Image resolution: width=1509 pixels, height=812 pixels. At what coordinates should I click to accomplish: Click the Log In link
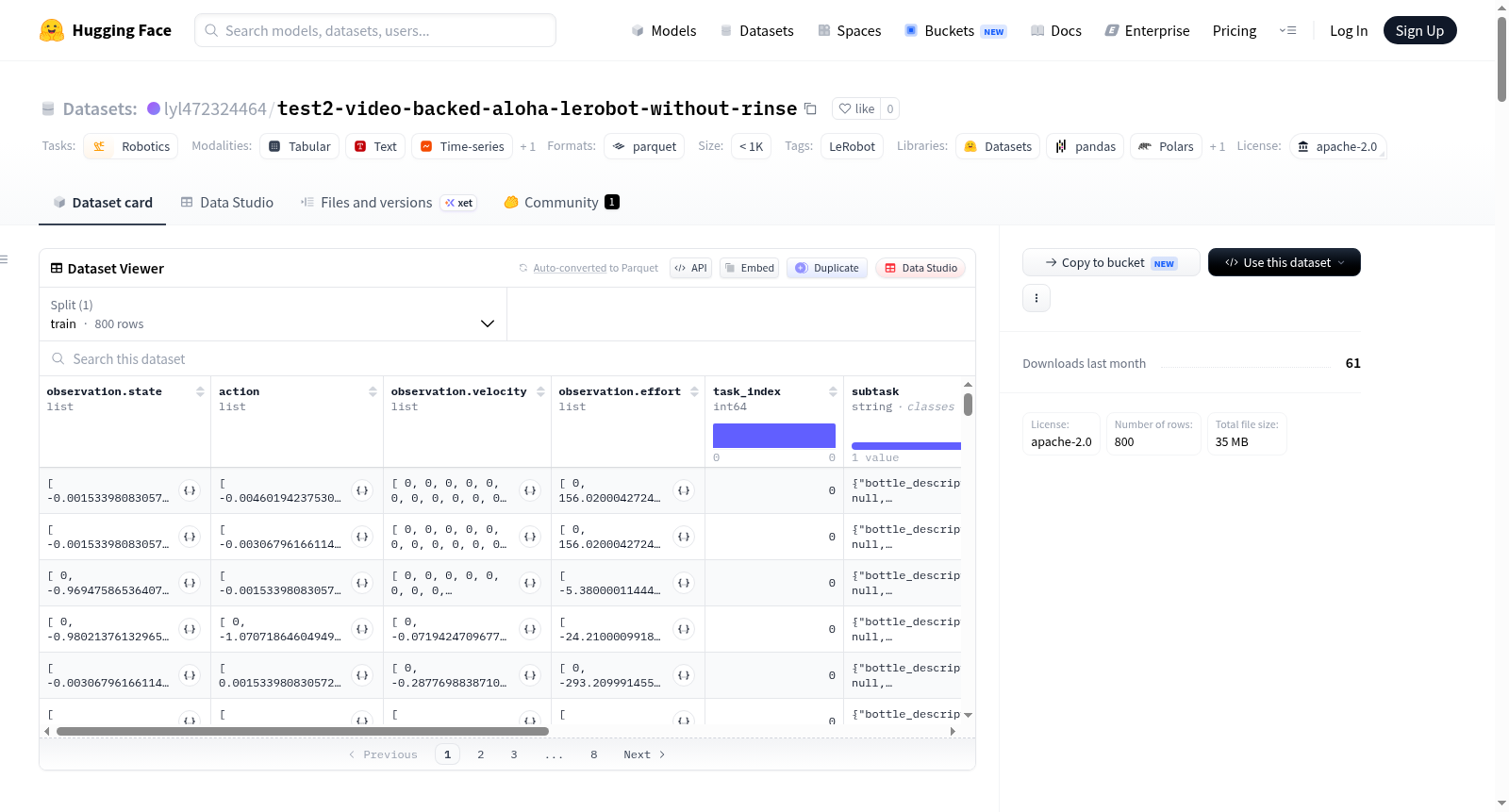click(x=1349, y=30)
